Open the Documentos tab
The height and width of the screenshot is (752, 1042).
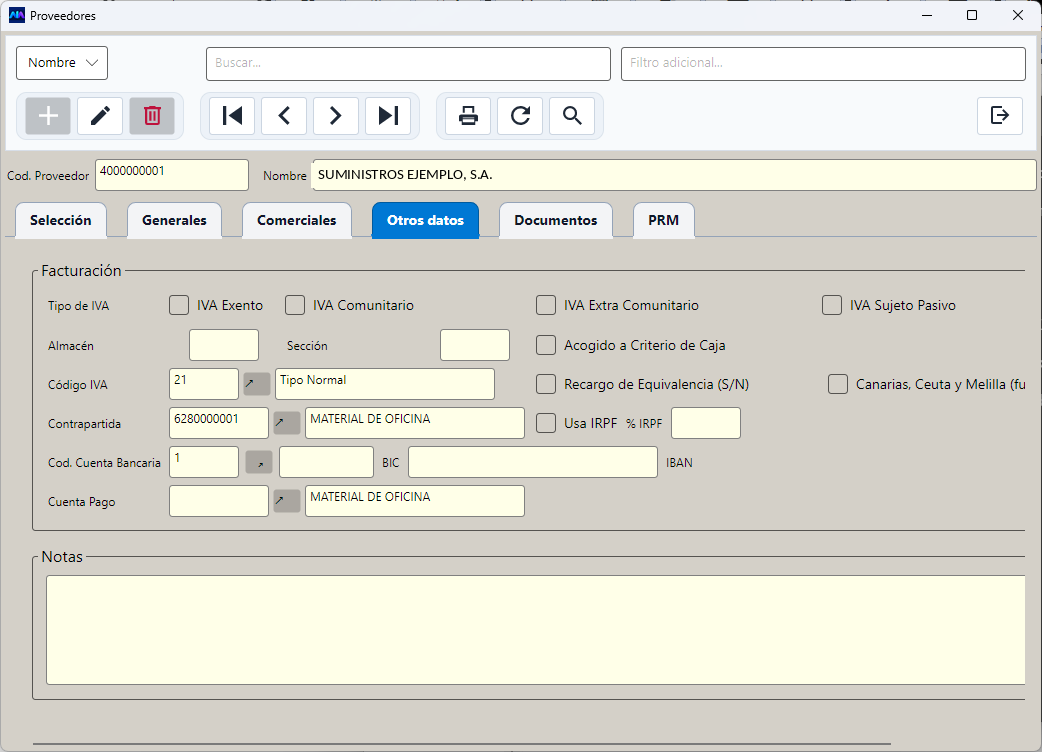[556, 220]
